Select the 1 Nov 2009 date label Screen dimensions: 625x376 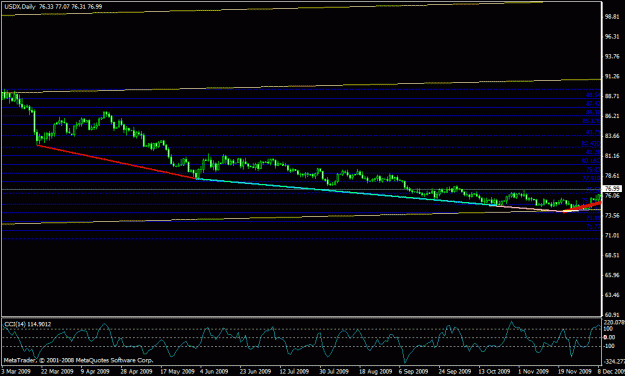[x=533, y=371]
